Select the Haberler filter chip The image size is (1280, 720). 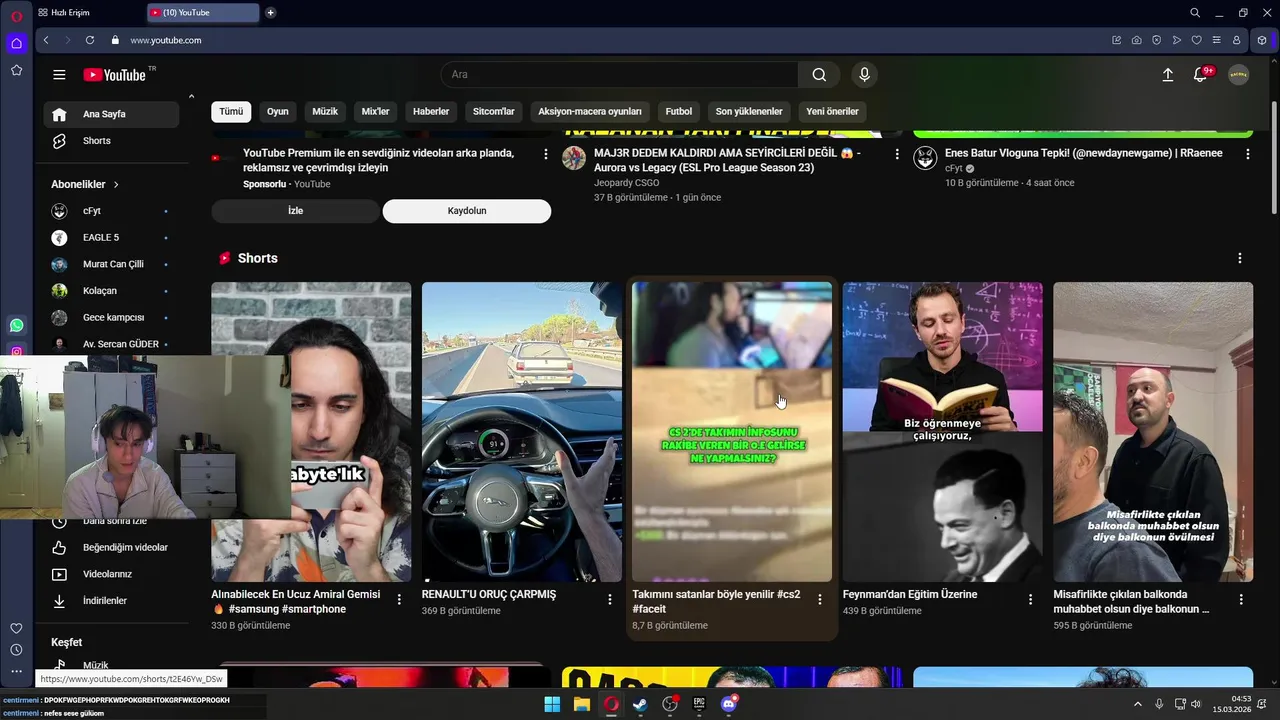431,111
